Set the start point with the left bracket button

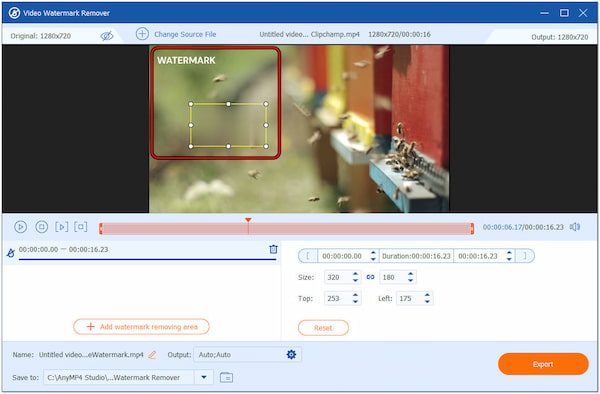click(308, 256)
